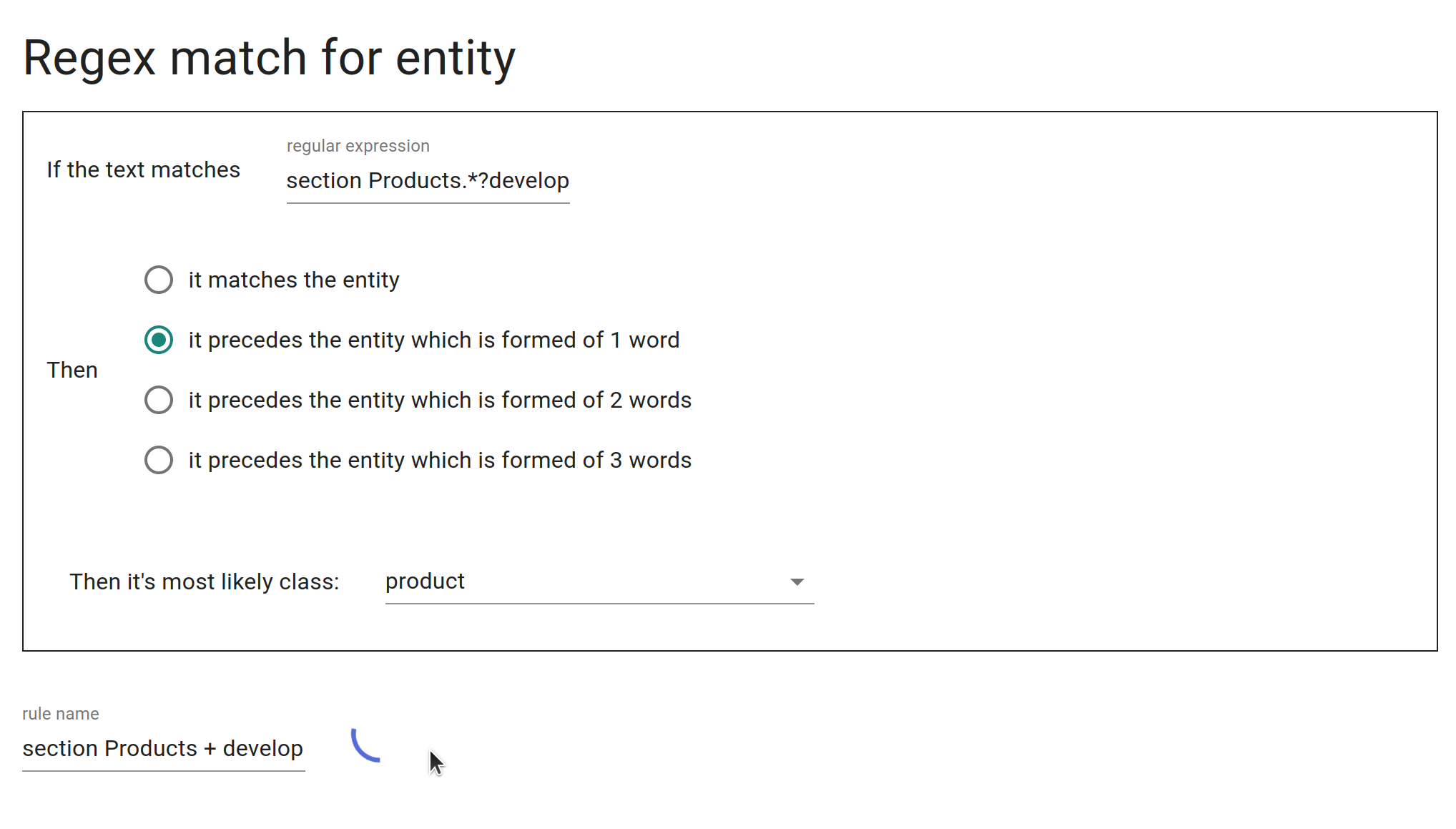1456x829 pixels.
Task: Click into the rule name input field
Action: pos(163,749)
